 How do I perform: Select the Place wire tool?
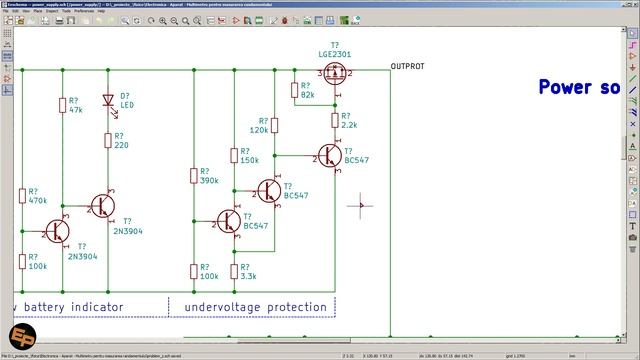[633, 78]
